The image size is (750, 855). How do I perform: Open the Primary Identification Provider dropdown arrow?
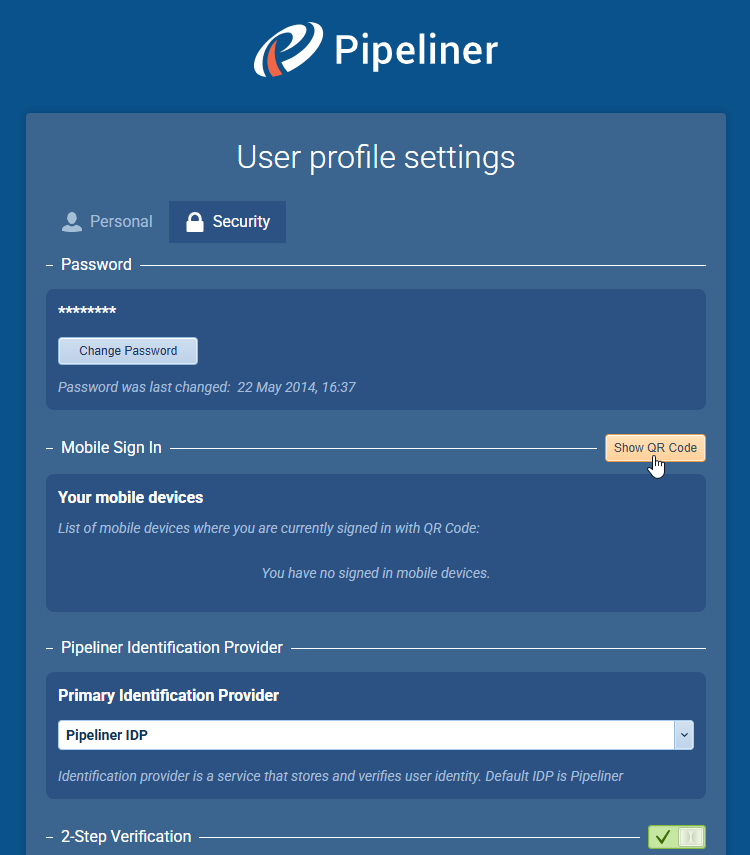click(x=684, y=735)
